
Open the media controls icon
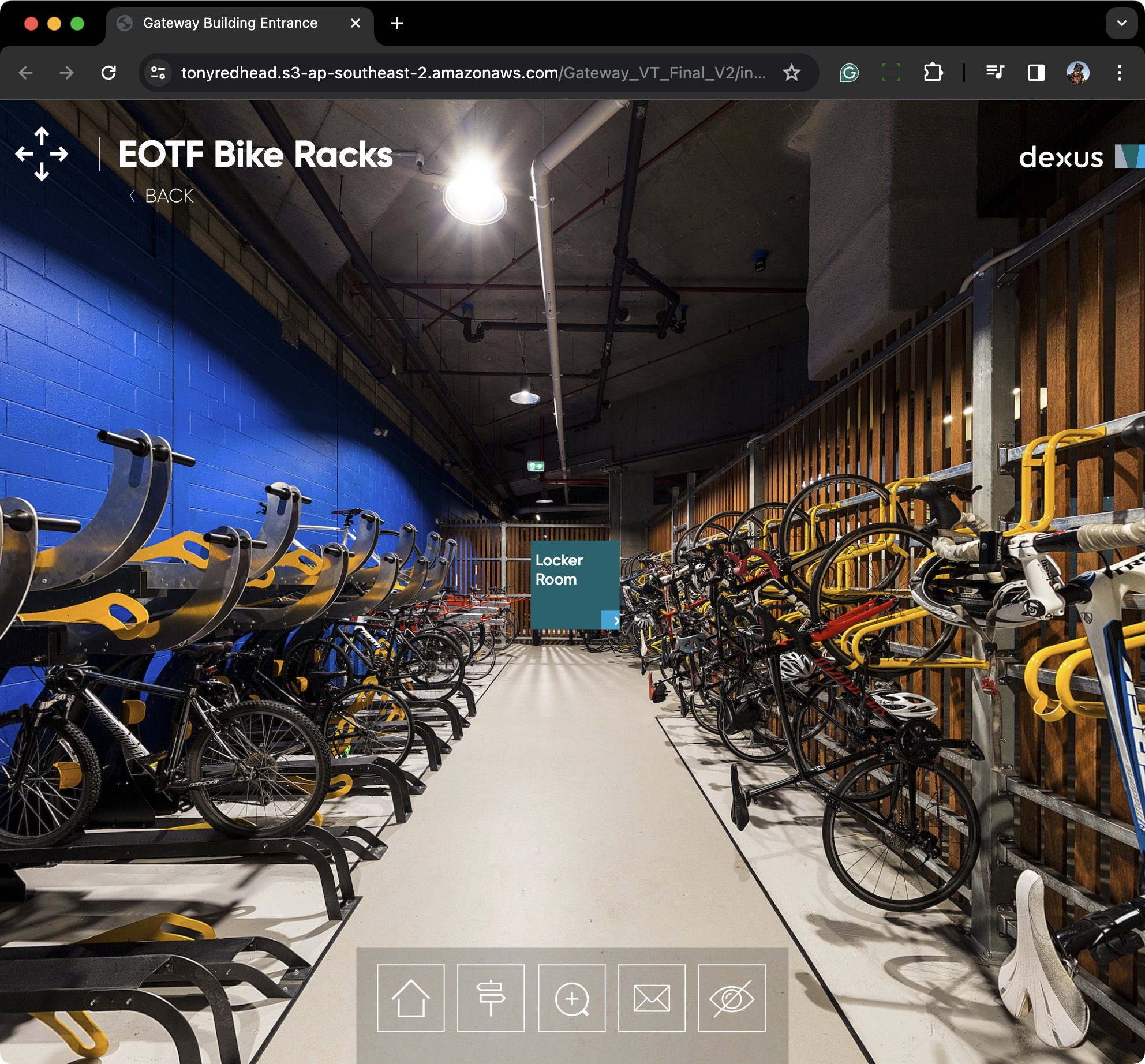(995, 73)
